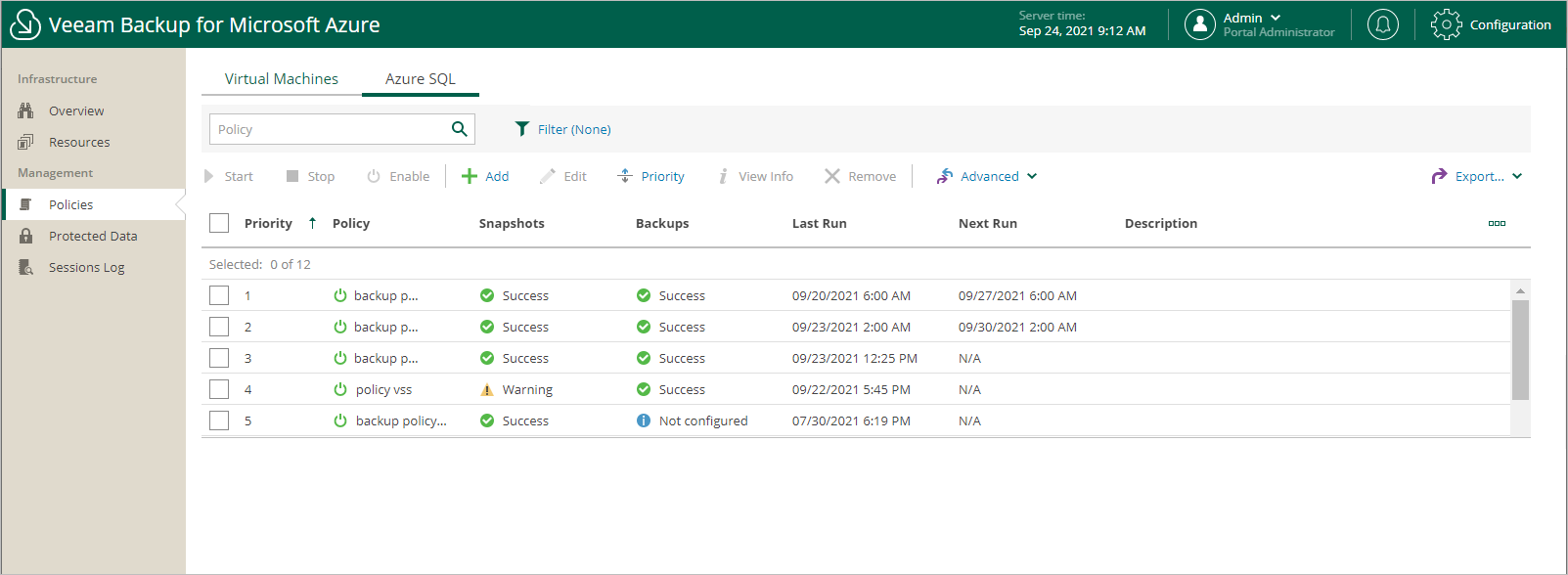Click warning icon in priority 4 row
Image resolution: width=1568 pixels, height=575 pixels.
click(487, 389)
